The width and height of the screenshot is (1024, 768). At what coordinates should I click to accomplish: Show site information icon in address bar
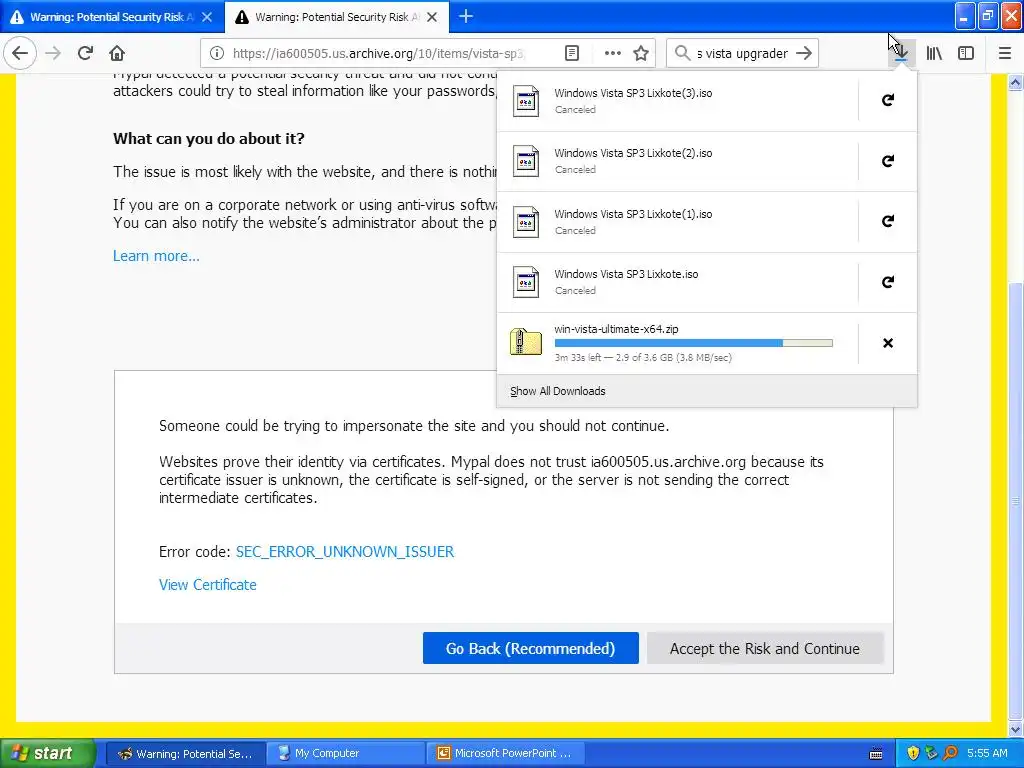[x=217, y=53]
